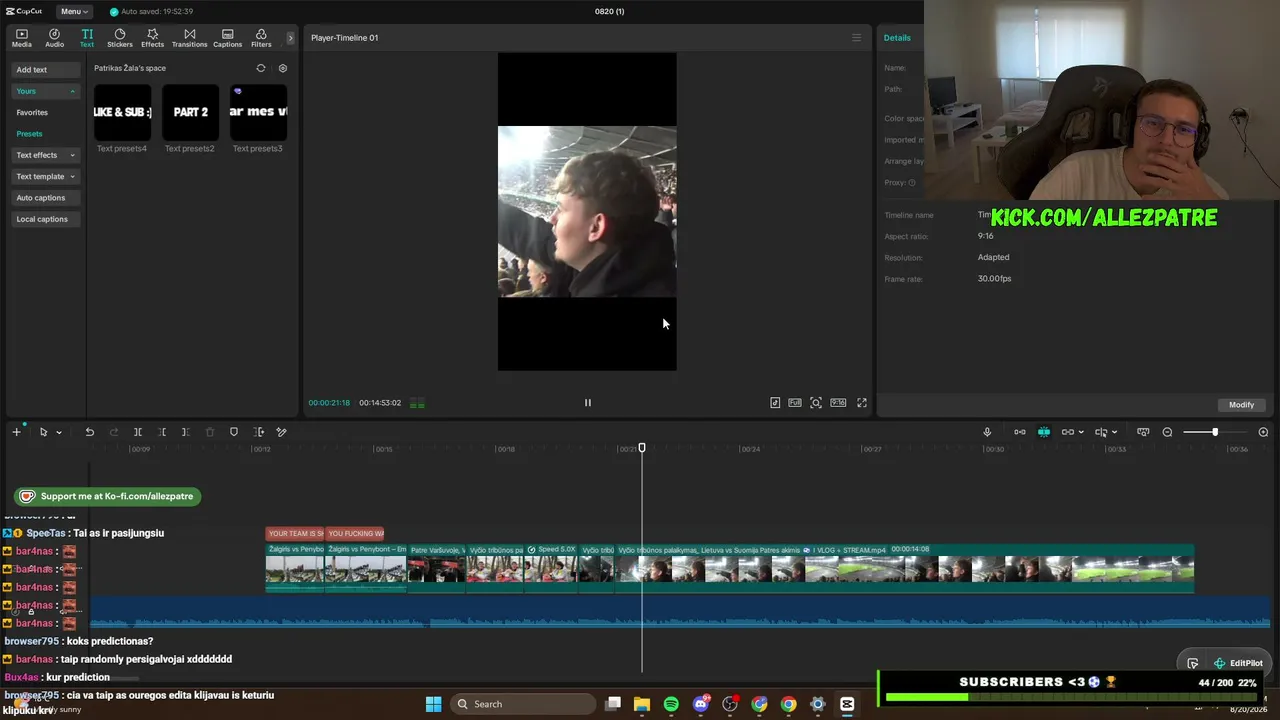
Task: Zoom out the timeline
Action: pos(1167,432)
